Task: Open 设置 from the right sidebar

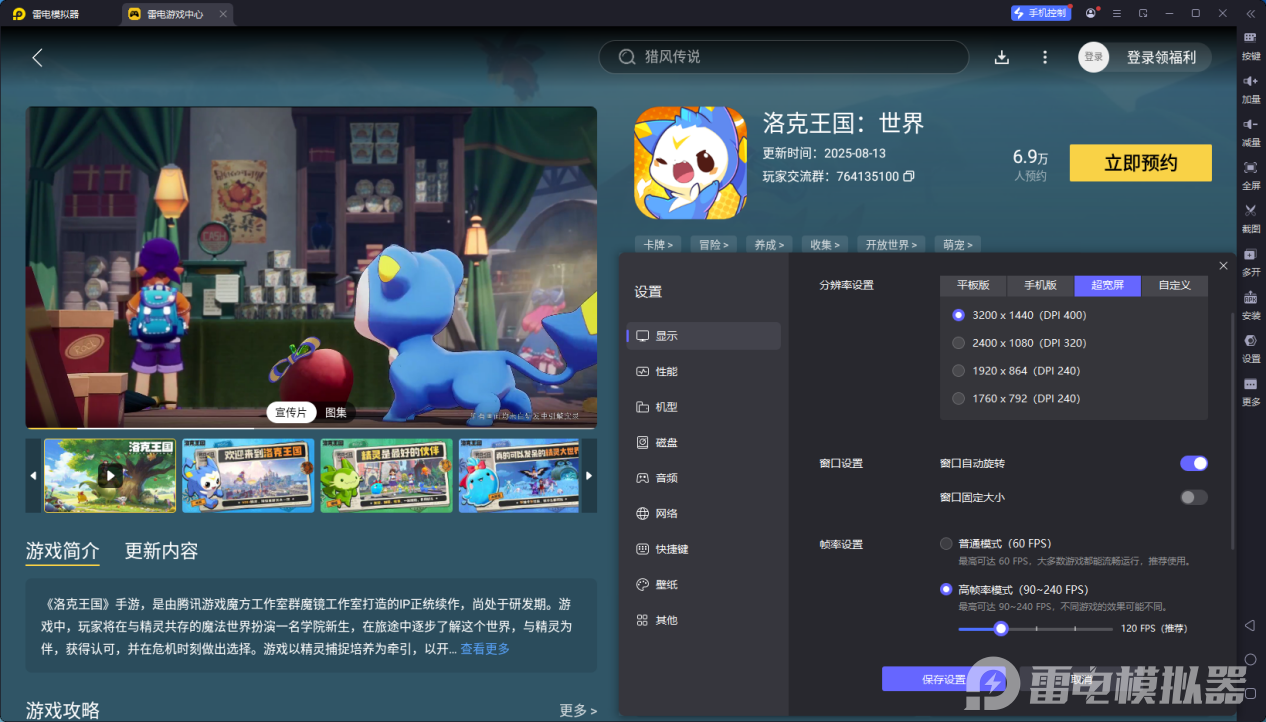Action: [1250, 340]
